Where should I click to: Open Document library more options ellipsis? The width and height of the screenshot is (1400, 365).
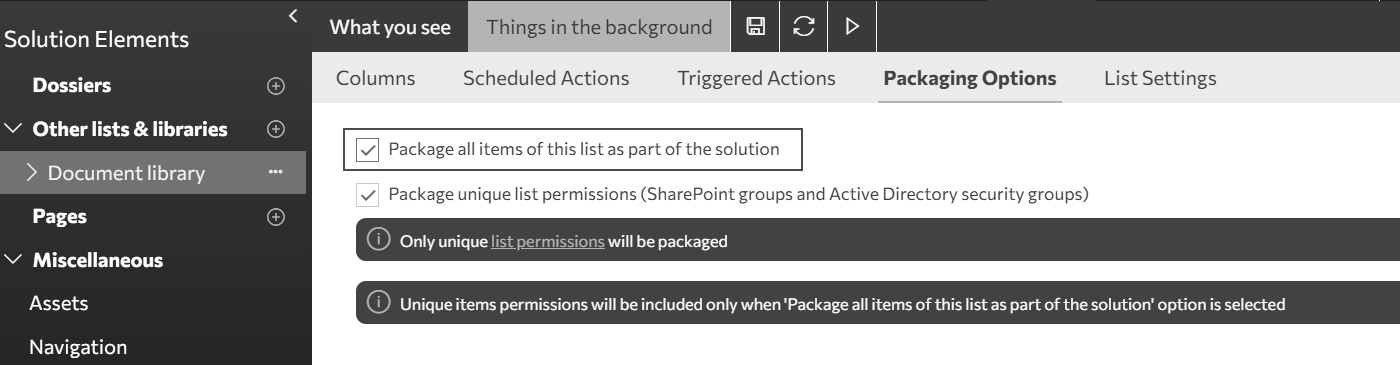pyautogui.click(x=276, y=173)
